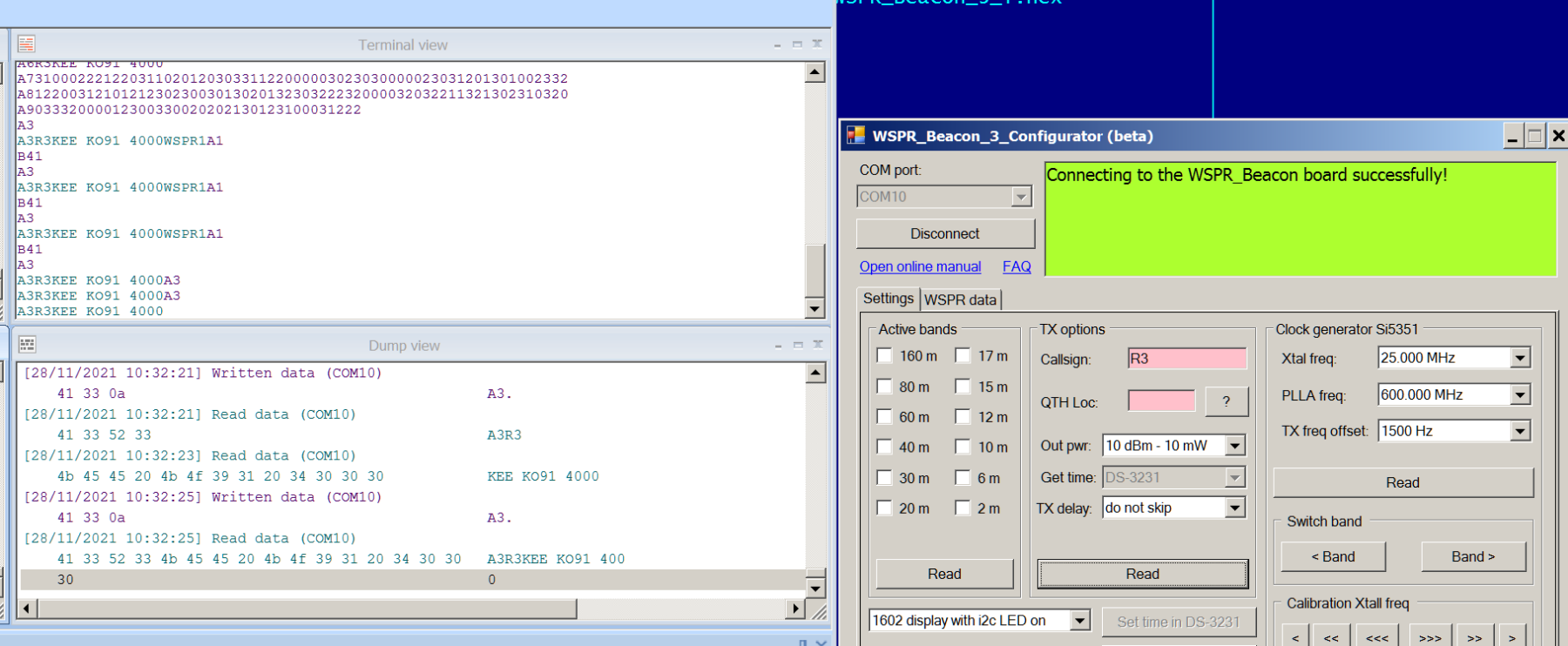The image size is (1568, 646).
Task: Open the Get time DS-3231 dropdown
Action: pyautogui.click(x=1235, y=477)
